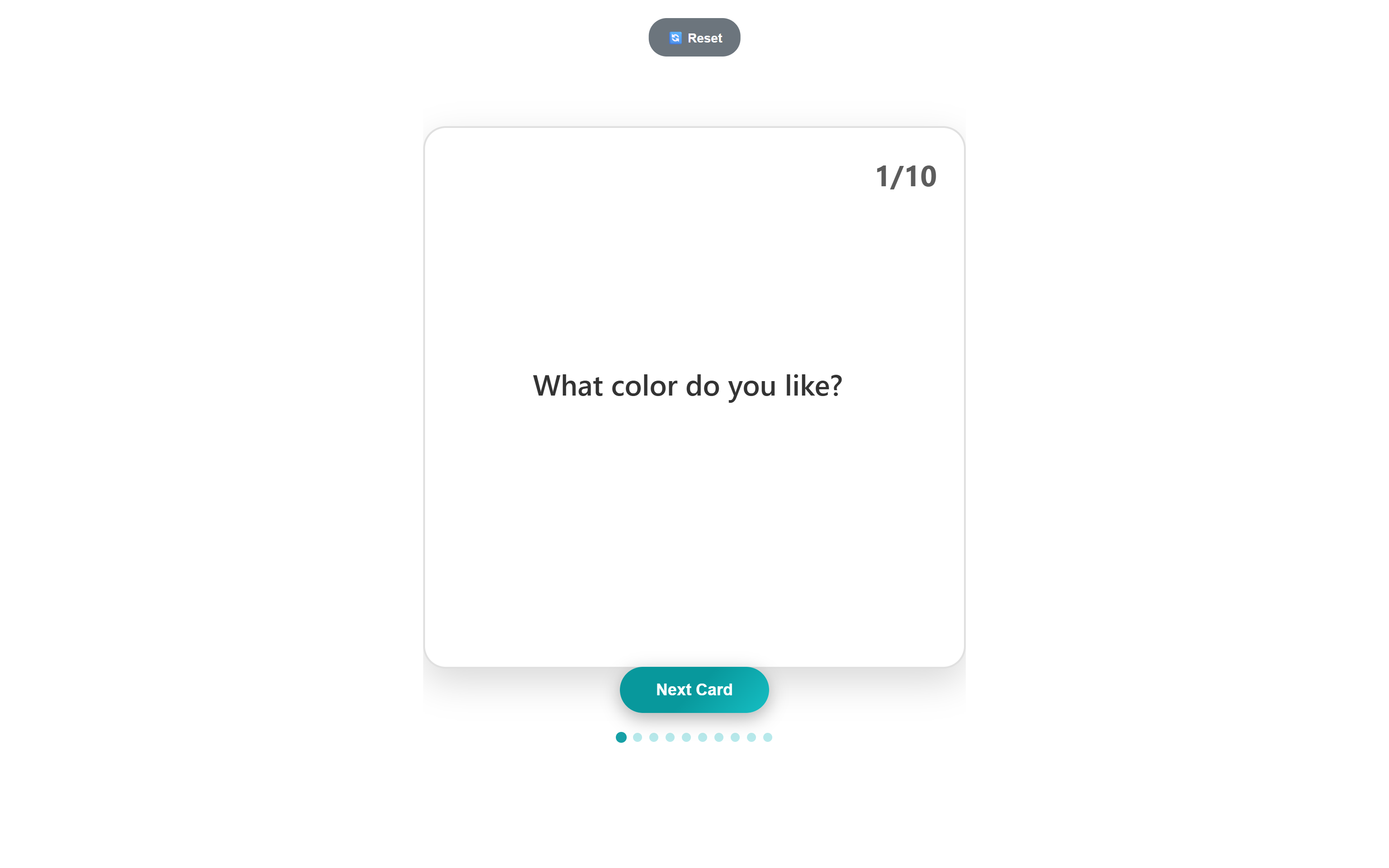Go to the fourth pagination dot
Viewport: 1389px width, 868px height.
click(x=670, y=737)
